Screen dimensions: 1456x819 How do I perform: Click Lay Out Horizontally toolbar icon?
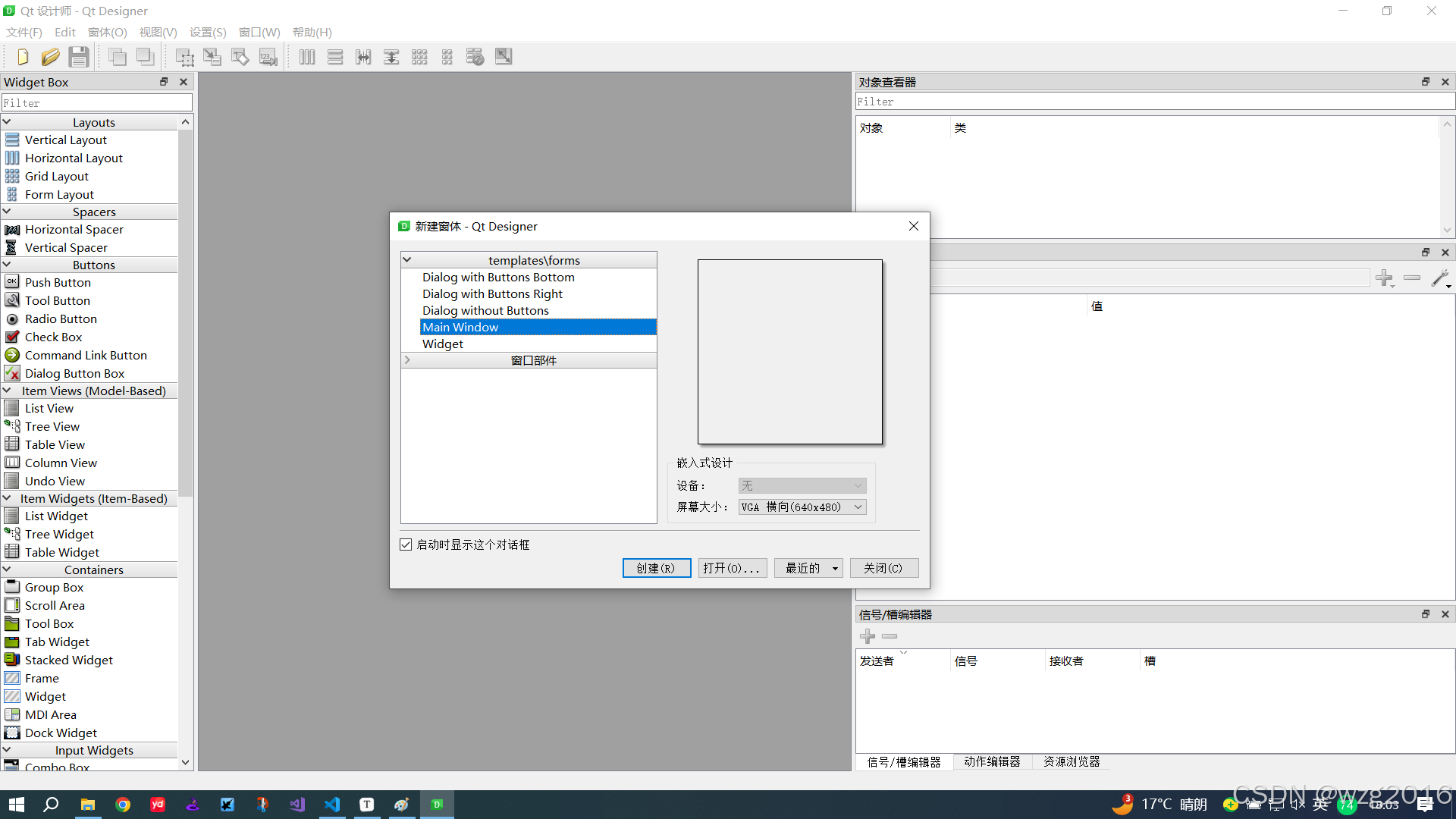click(307, 57)
